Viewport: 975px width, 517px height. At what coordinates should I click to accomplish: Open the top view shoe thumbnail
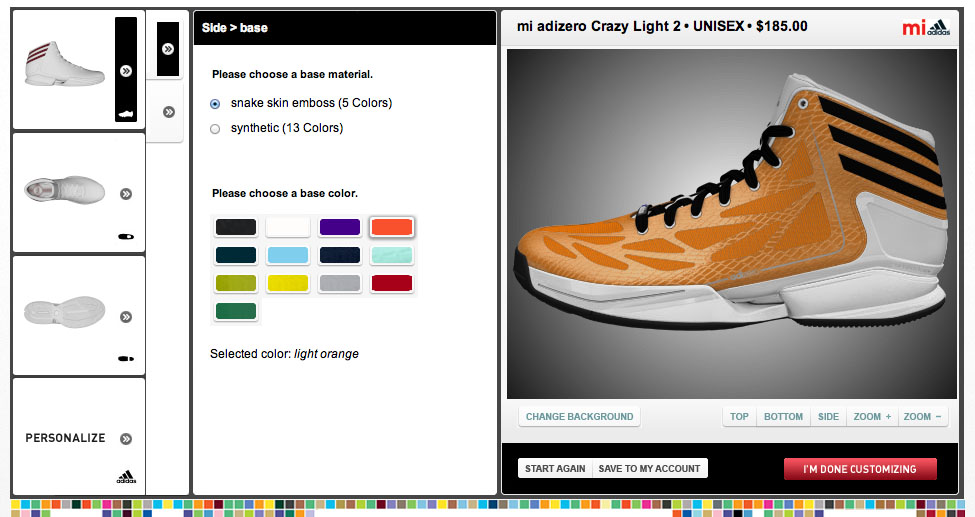(65, 190)
